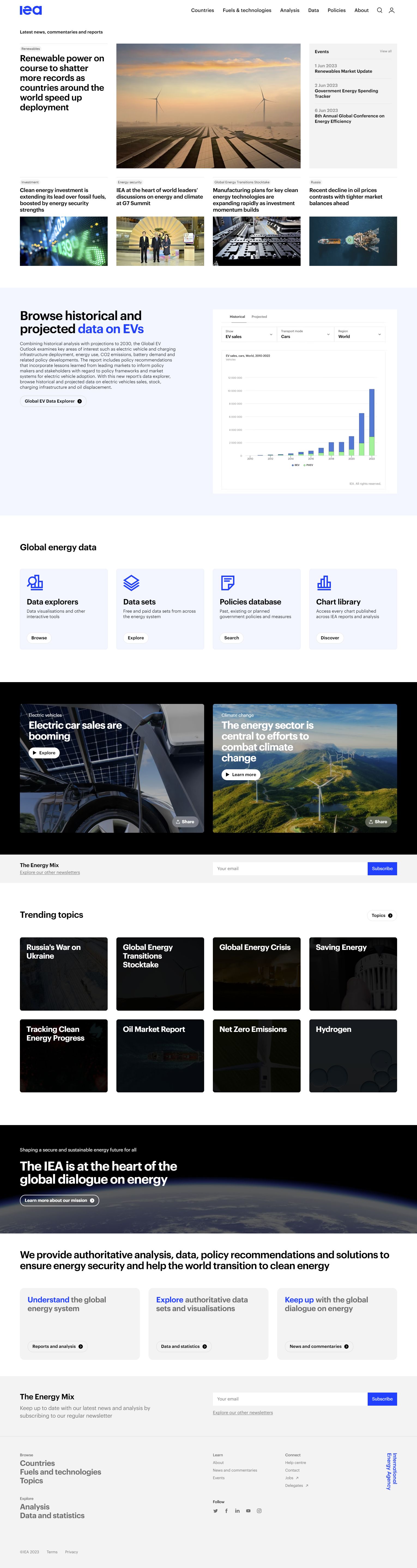Screen dimensions: 417x1568
Task: Open the Data menu in top navigation
Action: (313, 10)
